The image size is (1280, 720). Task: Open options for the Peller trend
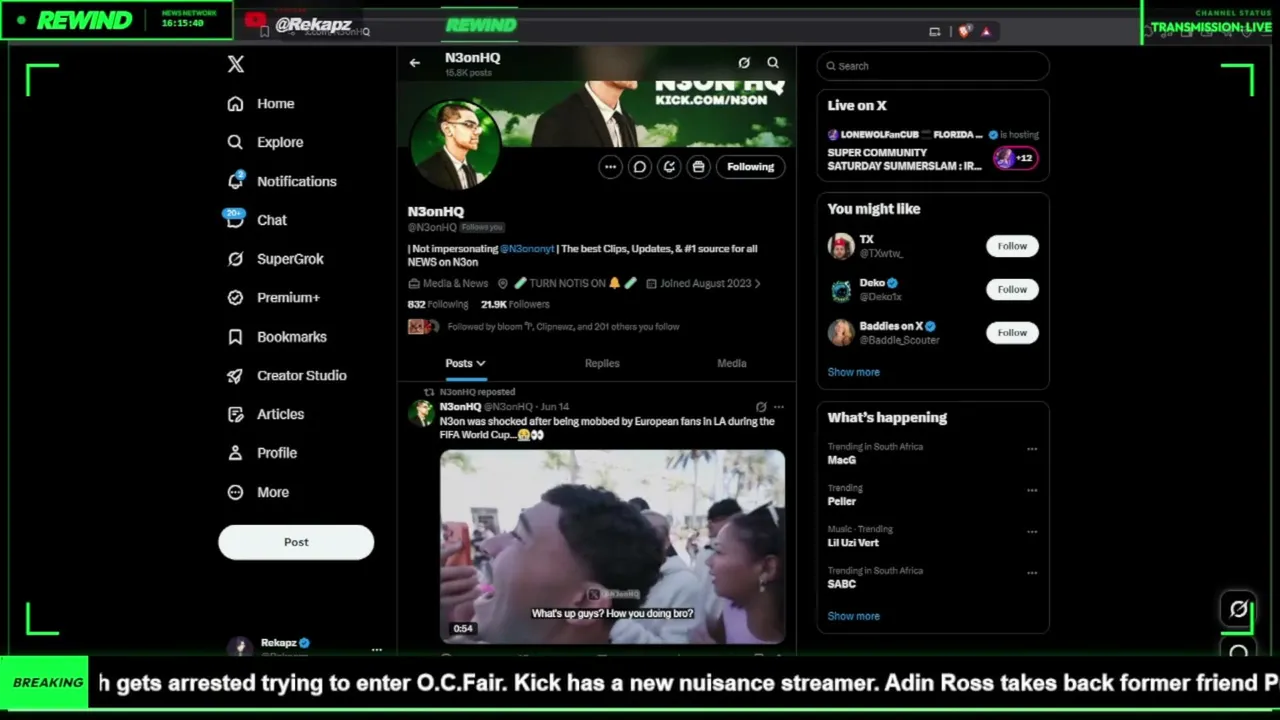click(x=1032, y=490)
